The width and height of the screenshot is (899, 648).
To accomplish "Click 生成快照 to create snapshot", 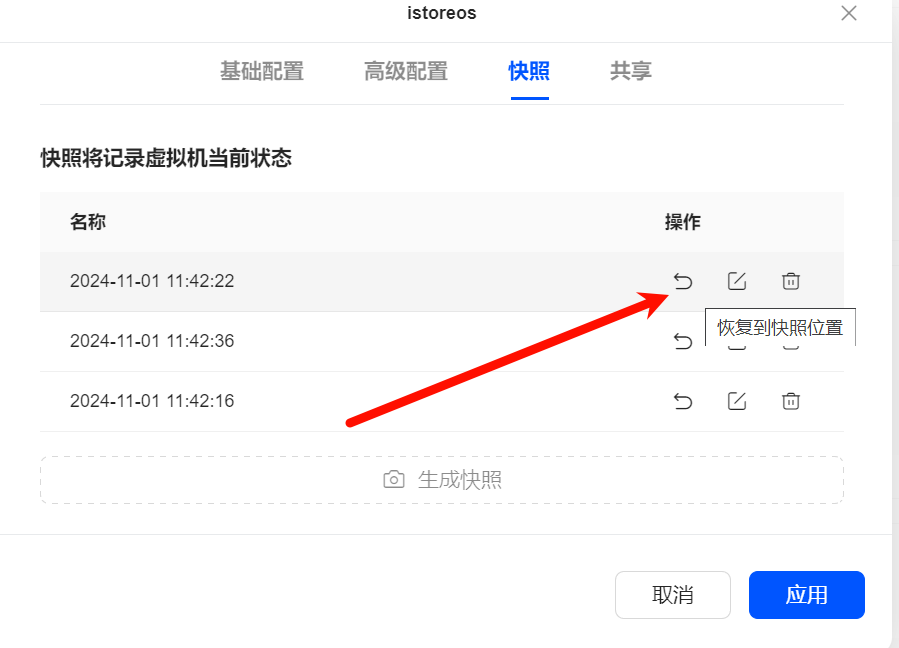I will click(442, 480).
